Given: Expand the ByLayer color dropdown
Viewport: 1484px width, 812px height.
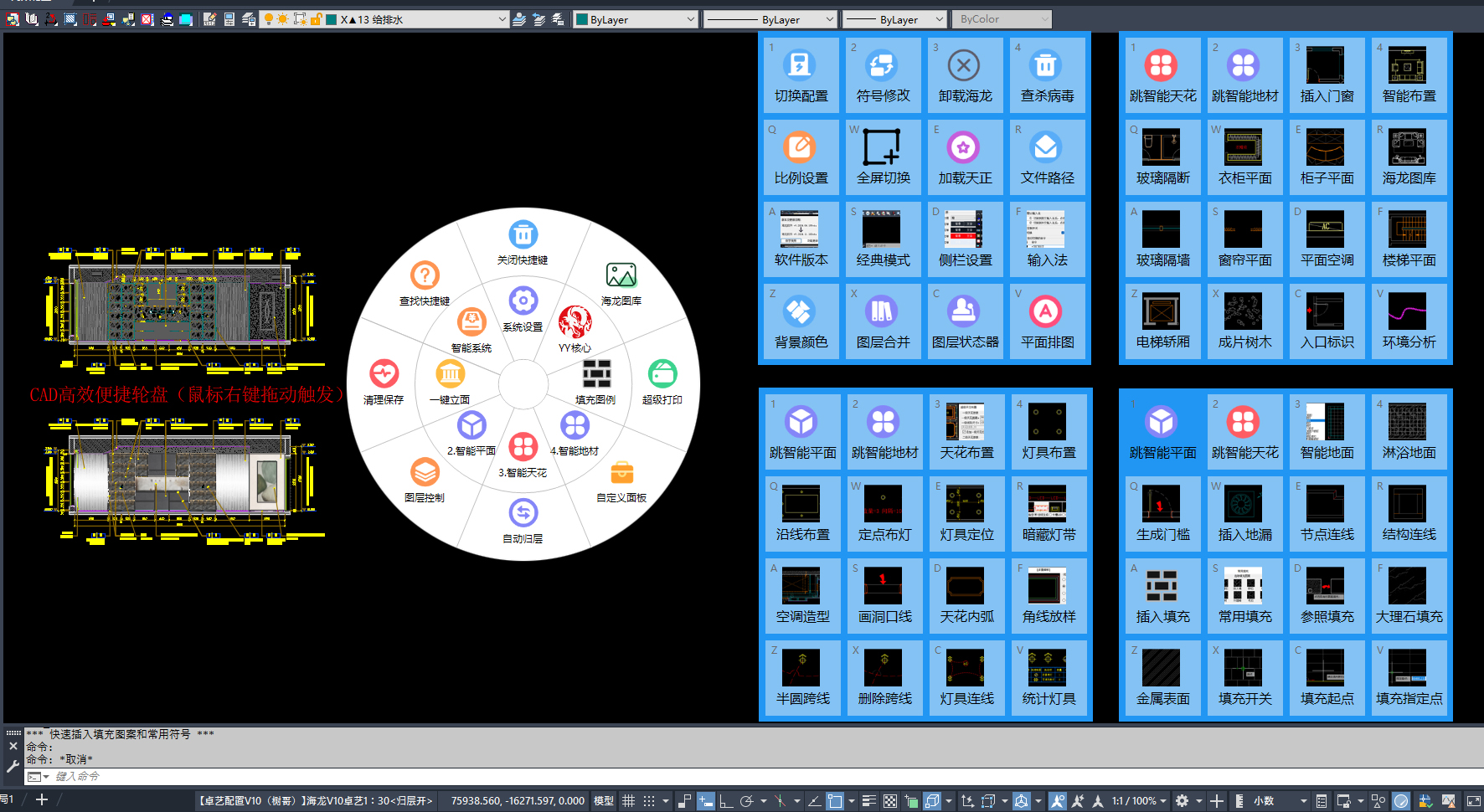Looking at the screenshot, I should click(636, 19).
